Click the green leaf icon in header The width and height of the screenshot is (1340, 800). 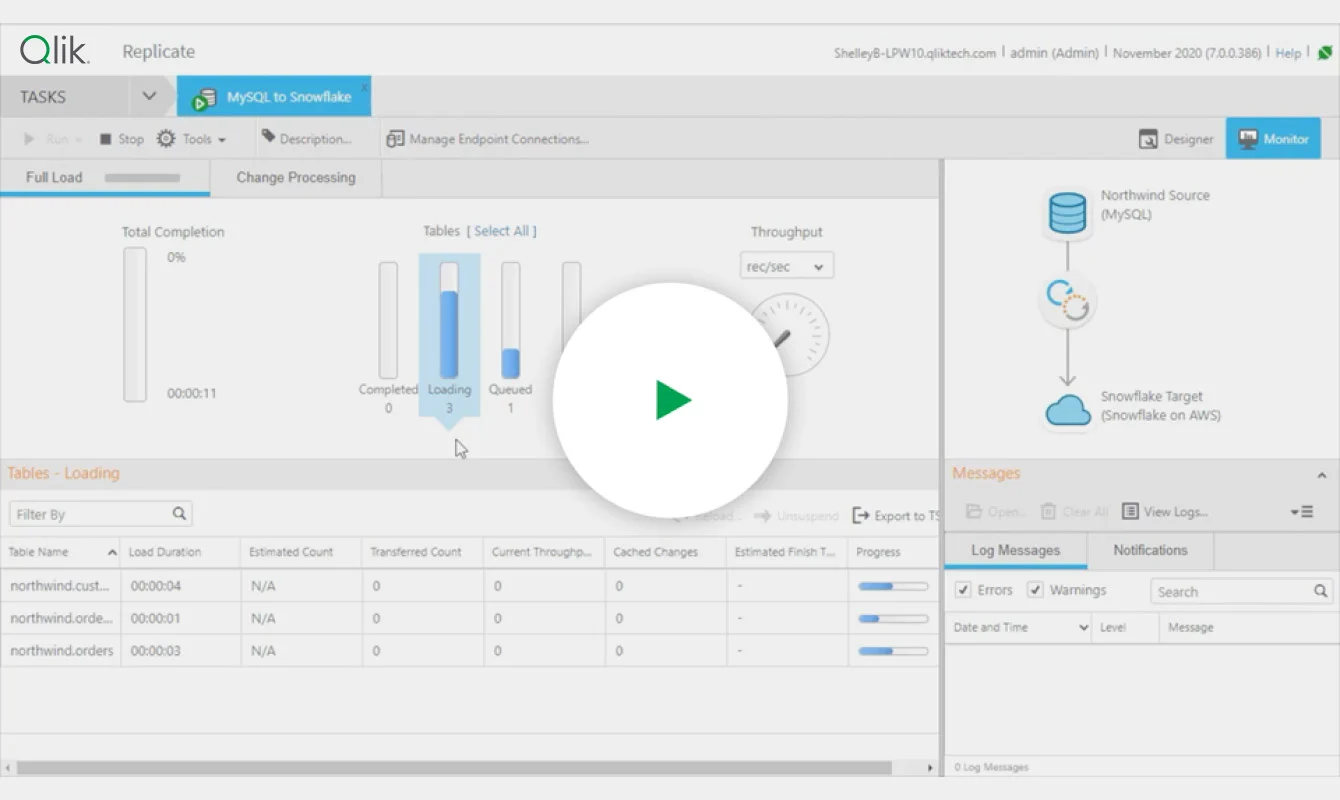pos(1324,52)
